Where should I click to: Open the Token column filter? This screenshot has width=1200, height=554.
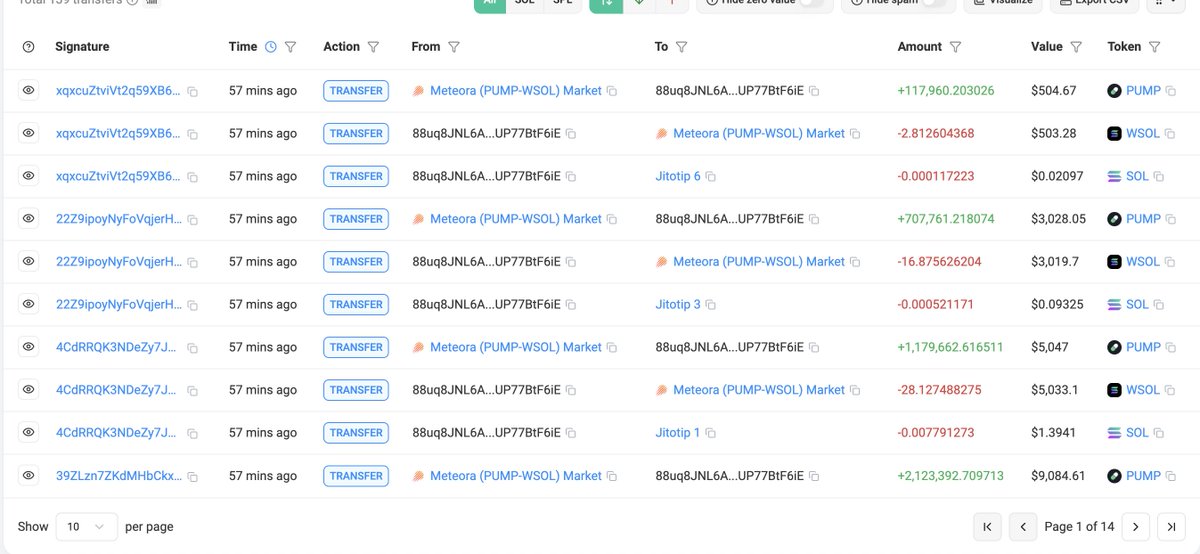[1155, 47]
